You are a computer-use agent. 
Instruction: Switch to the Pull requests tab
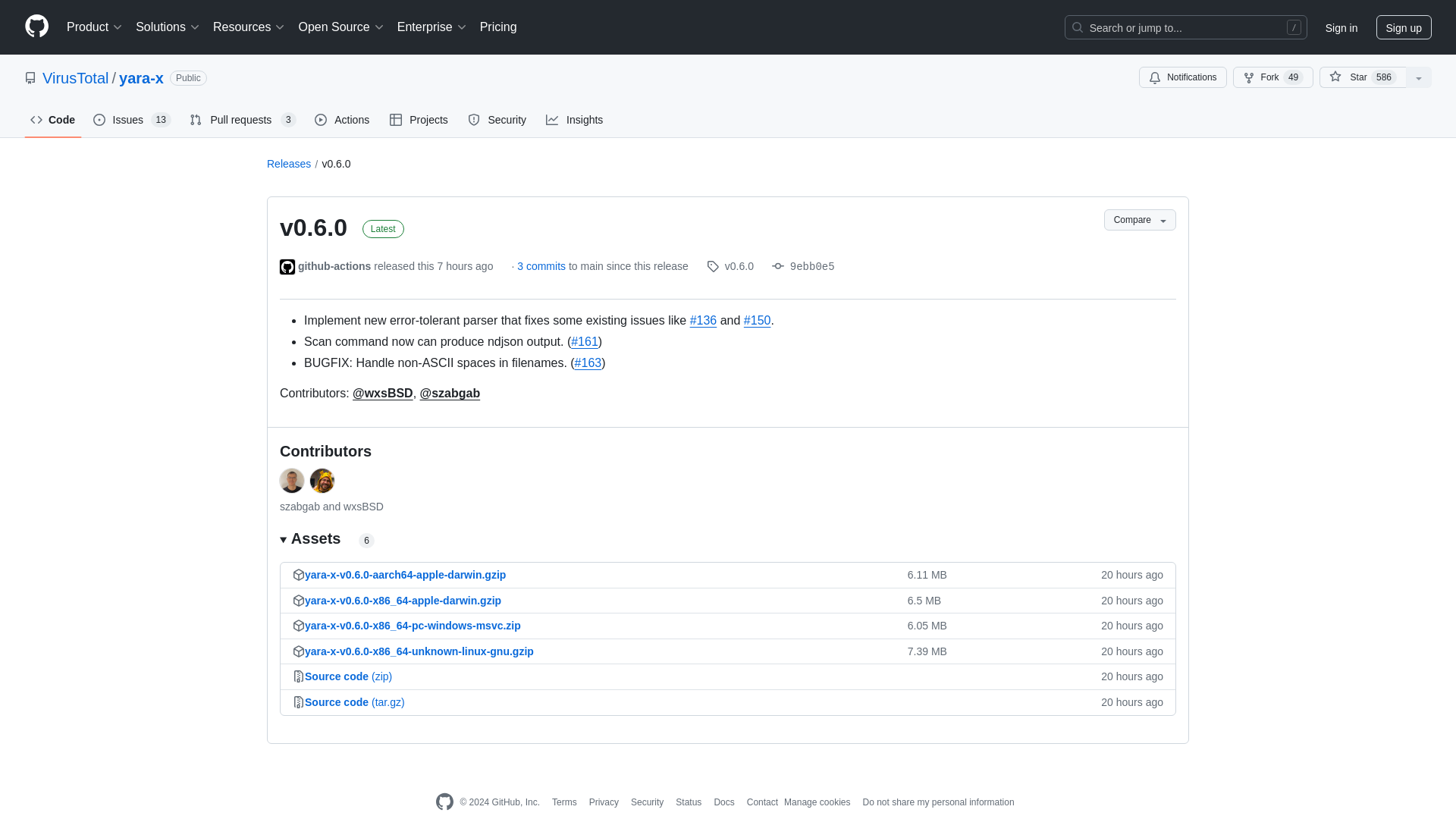(243, 121)
